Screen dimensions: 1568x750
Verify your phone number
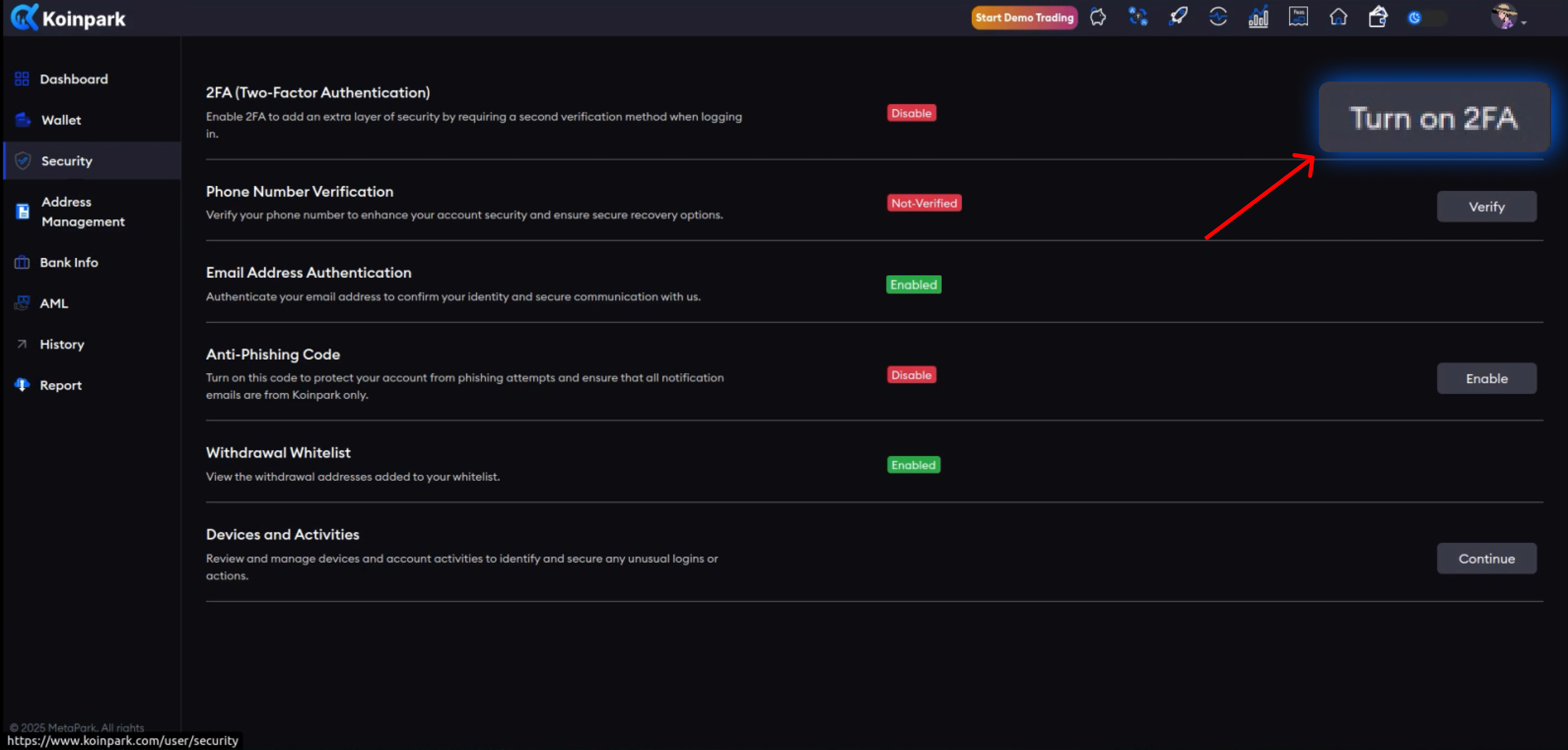click(1486, 206)
